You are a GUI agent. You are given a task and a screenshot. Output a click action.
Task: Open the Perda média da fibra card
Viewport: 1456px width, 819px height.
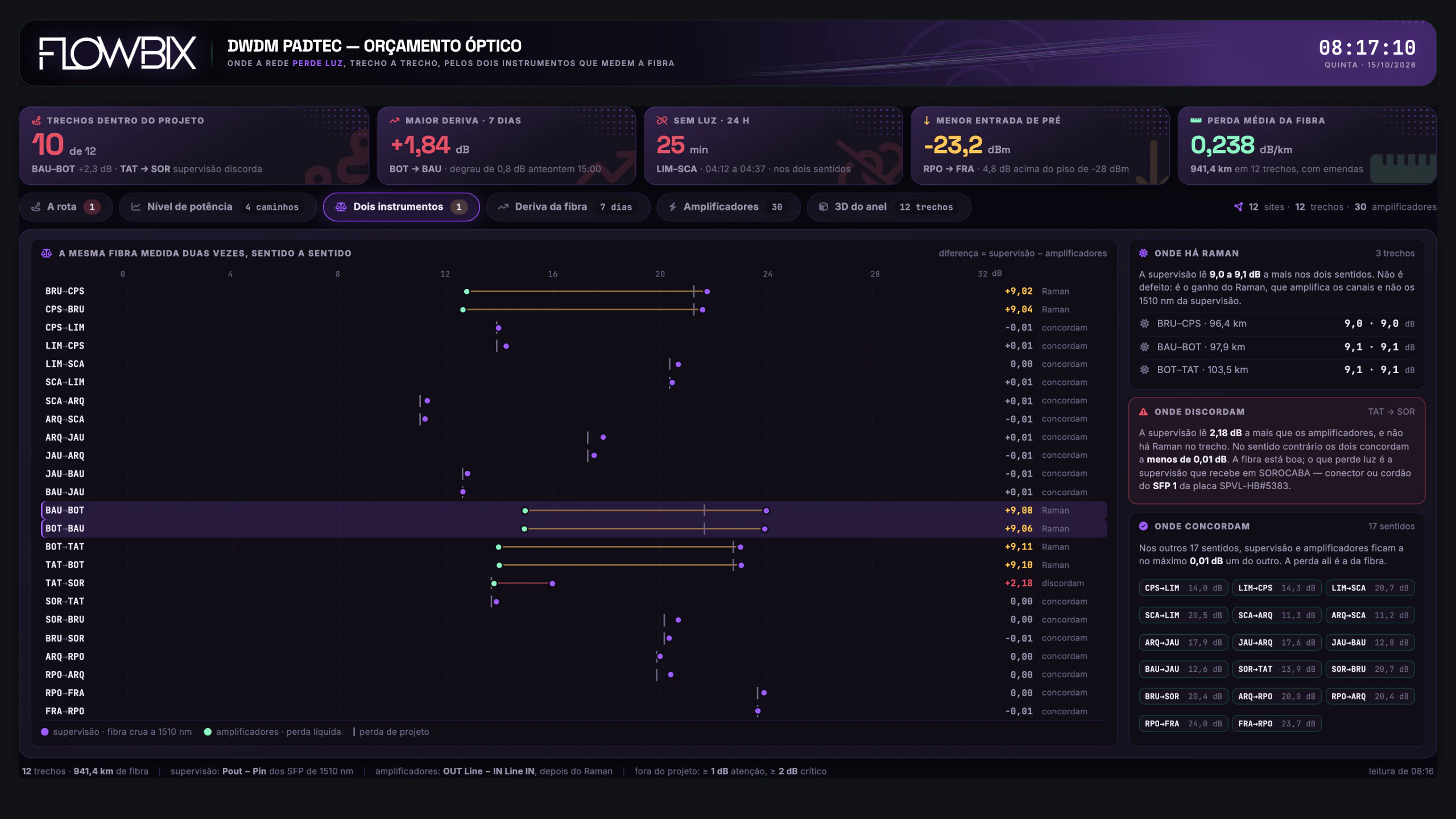click(x=1307, y=146)
